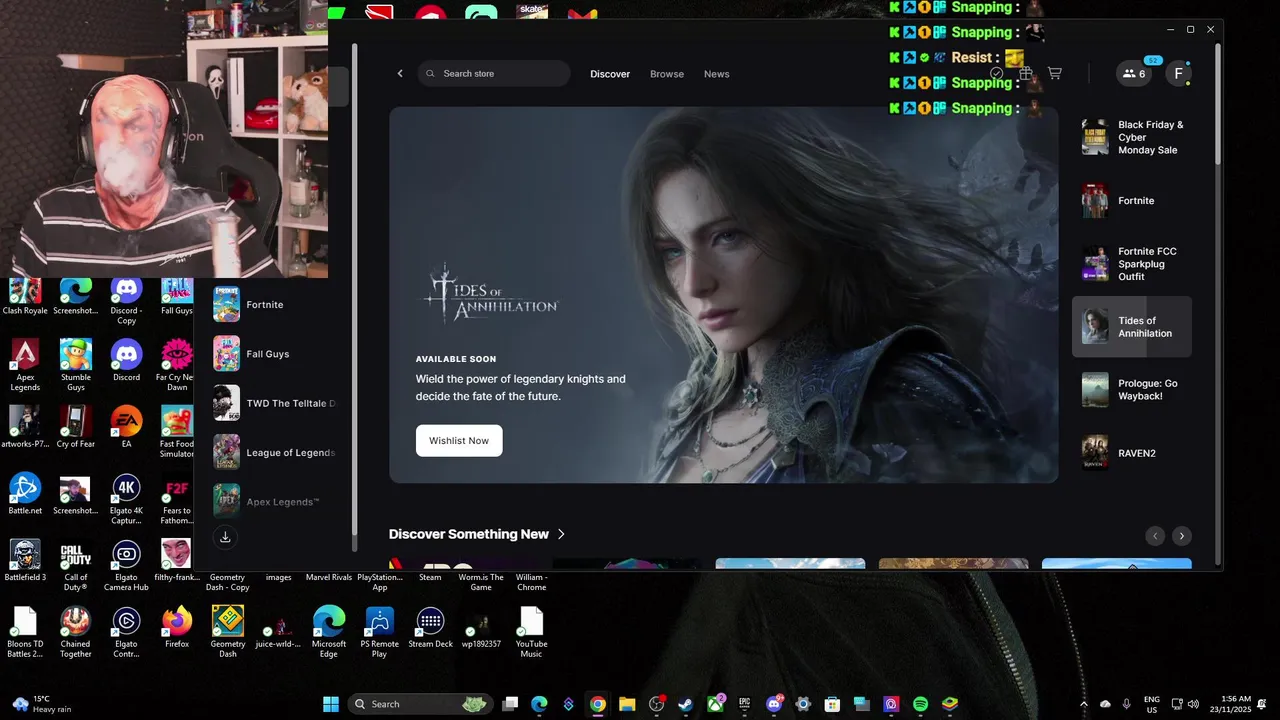The height and width of the screenshot is (720, 1280).
Task: Open Fast Food Simulator desktop icon
Action: (177, 432)
